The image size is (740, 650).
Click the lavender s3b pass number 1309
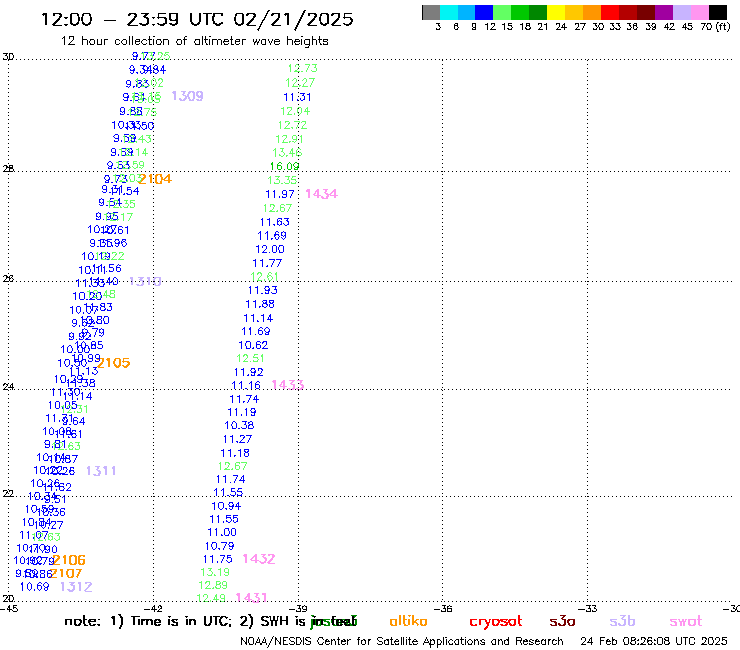coord(187,96)
